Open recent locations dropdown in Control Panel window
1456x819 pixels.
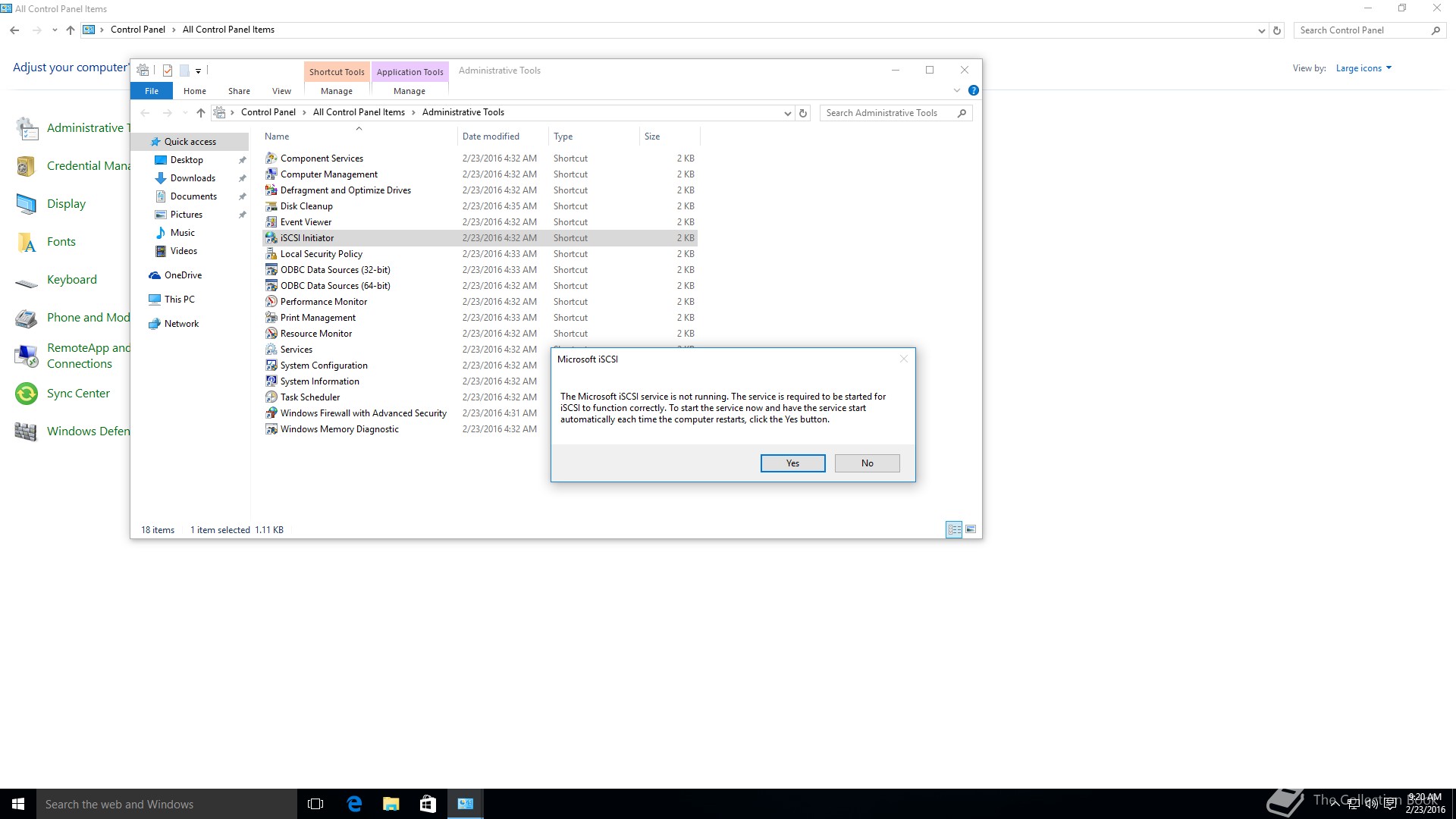click(55, 30)
